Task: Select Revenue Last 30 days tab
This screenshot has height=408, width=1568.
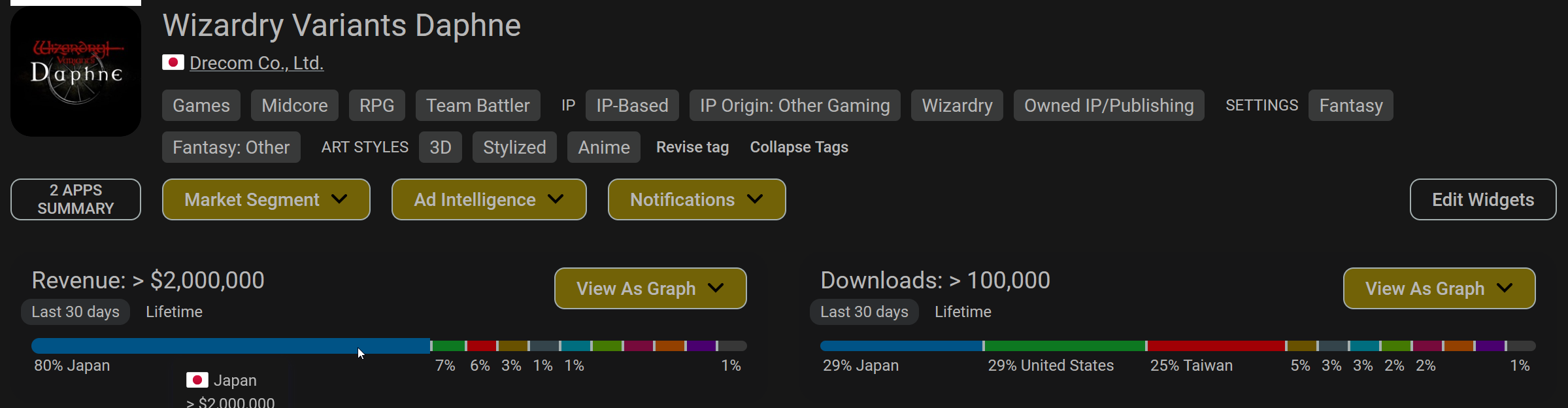Action: tap(76, 312)
